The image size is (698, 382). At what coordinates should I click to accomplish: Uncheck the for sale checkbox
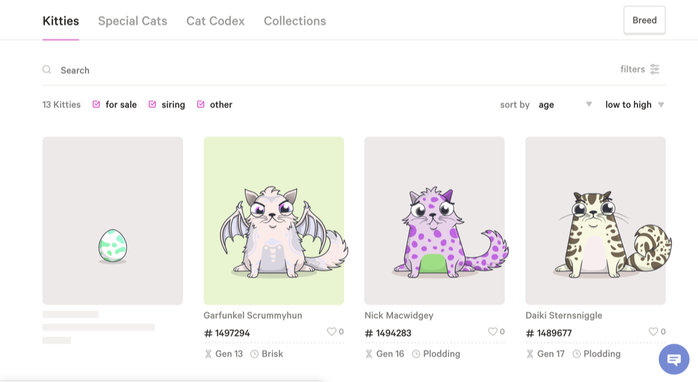(96, 104)
